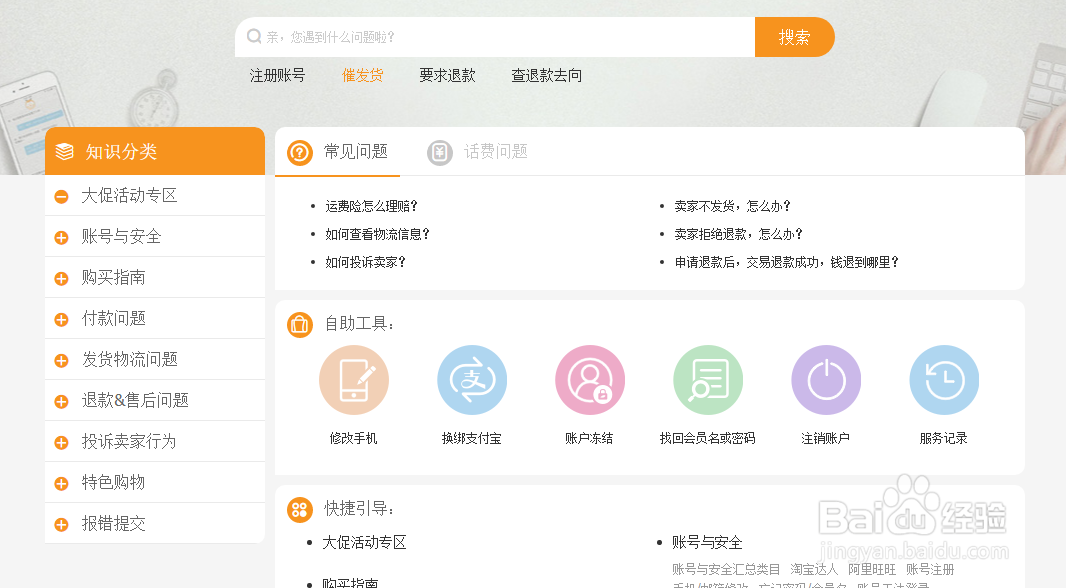
Task: Expand the 投诉卖家行为 category
Action: point(62,443)
